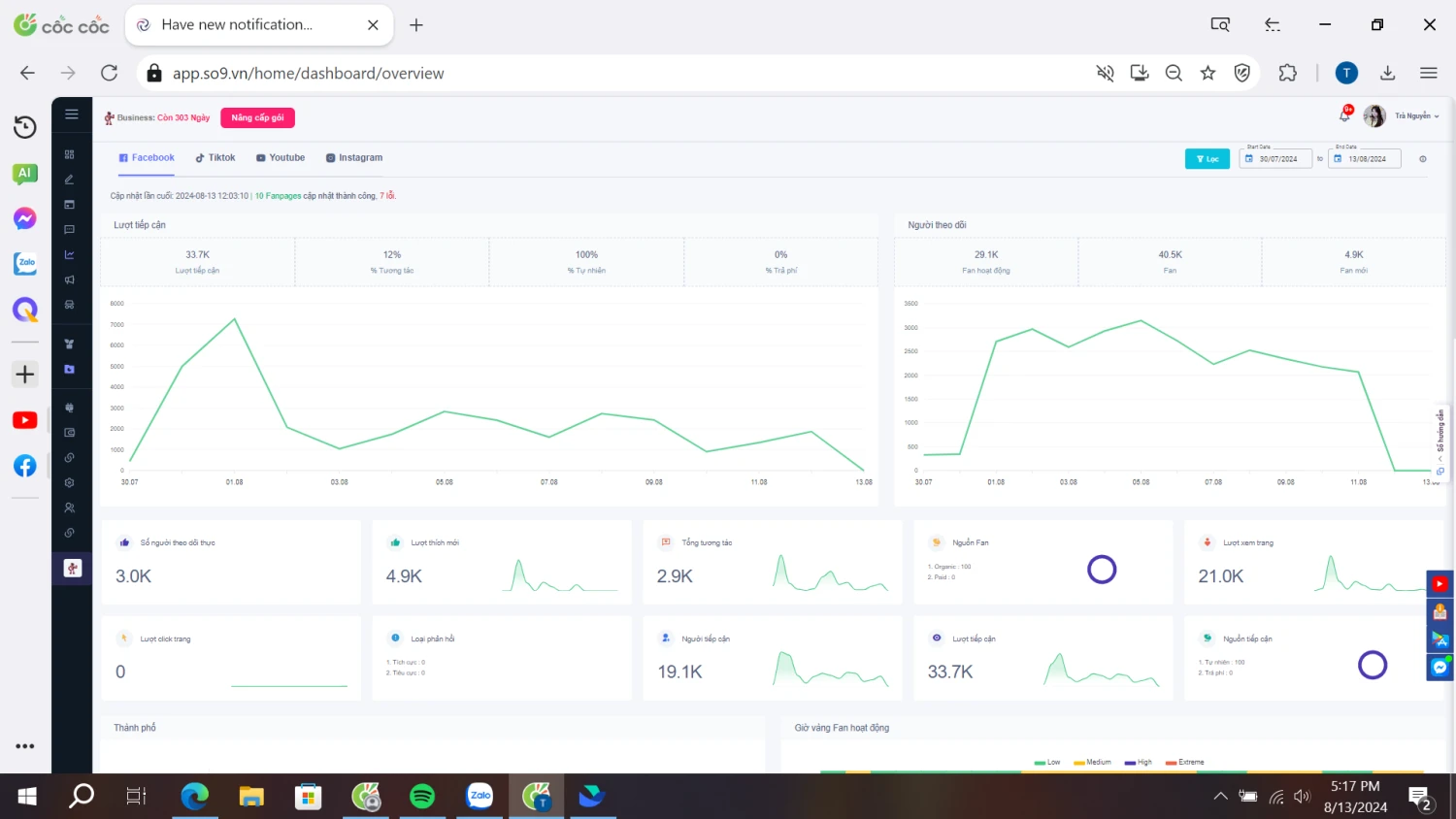1456x819 pixels.
Task: Reload the page
Action: tap(110, 73)
